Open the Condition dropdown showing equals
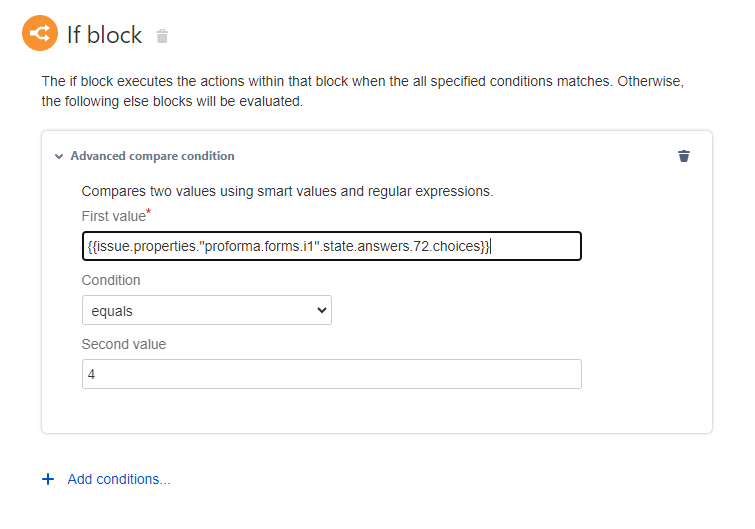 coord(206,310)
